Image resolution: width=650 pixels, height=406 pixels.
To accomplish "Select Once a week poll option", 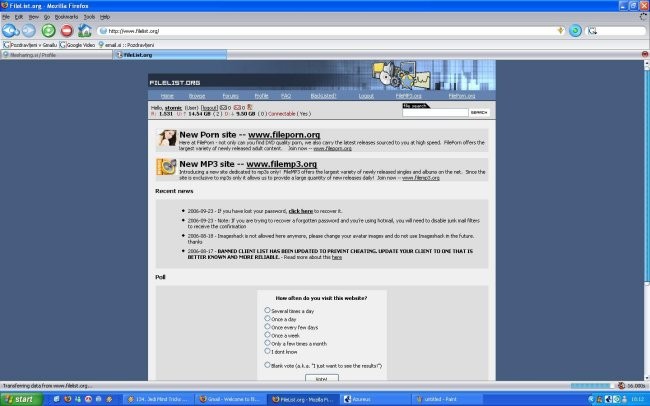I will tap(267, 335).
